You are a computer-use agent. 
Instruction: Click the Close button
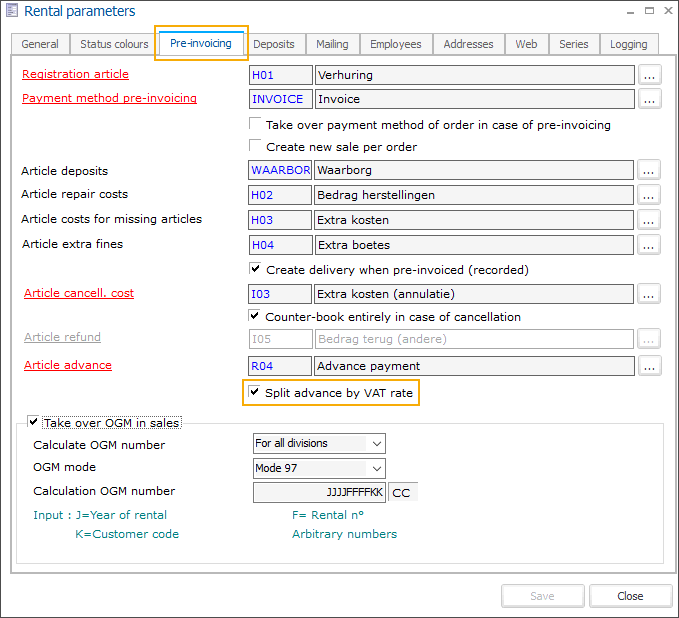coord(630,596)
